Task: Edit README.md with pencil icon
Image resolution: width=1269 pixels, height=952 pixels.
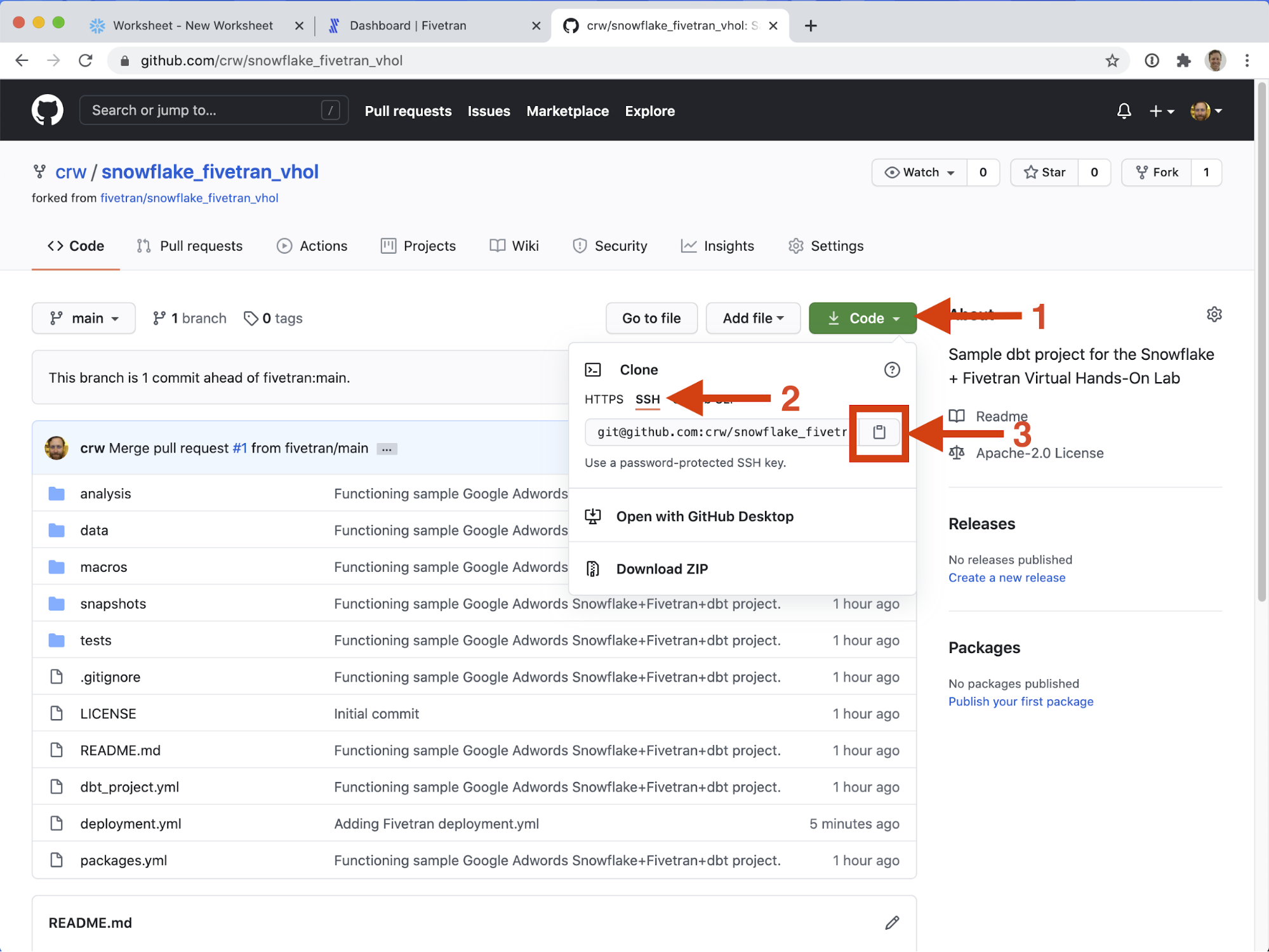Action: point(892,923)
